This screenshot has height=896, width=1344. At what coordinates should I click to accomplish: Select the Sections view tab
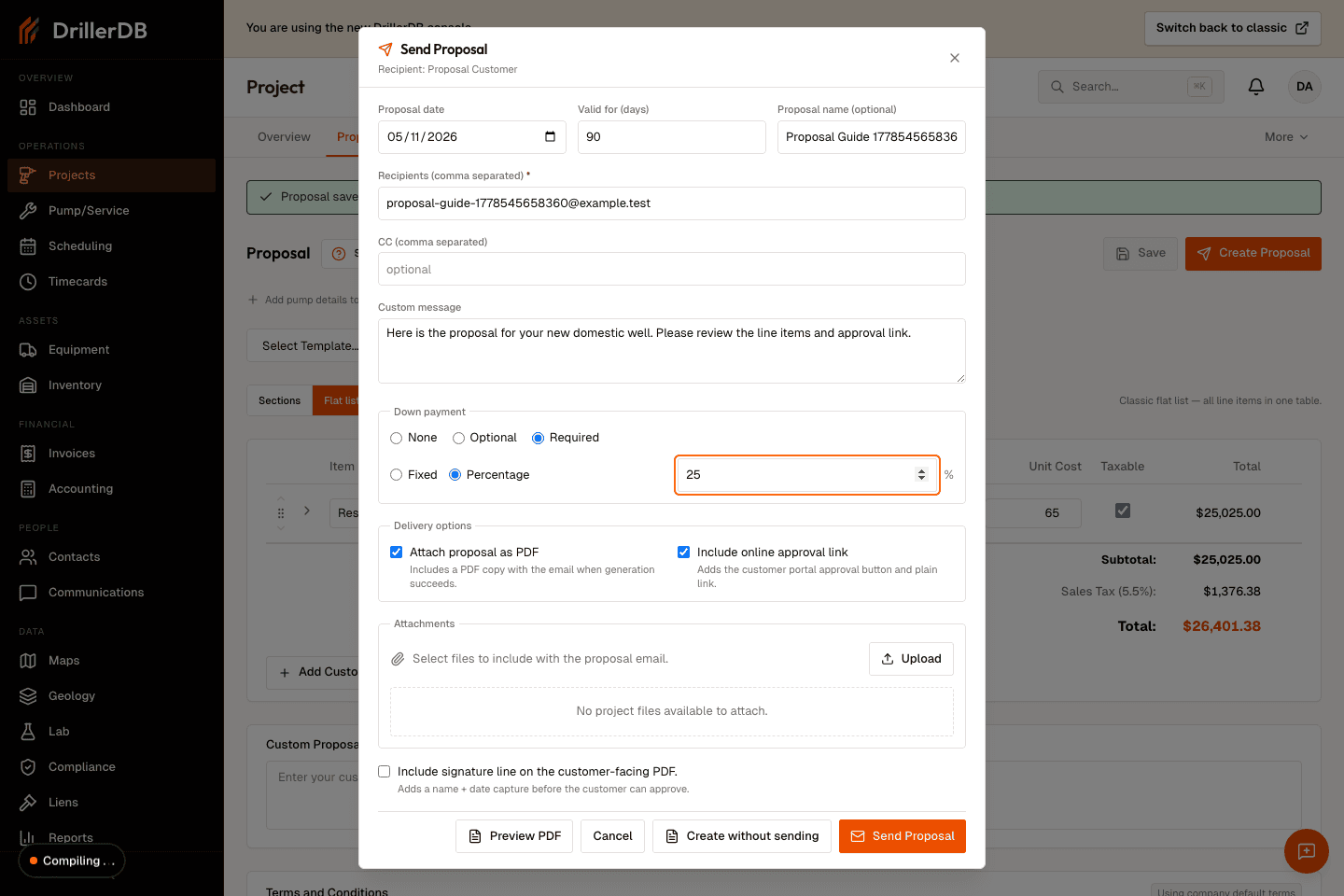(279, 401)
